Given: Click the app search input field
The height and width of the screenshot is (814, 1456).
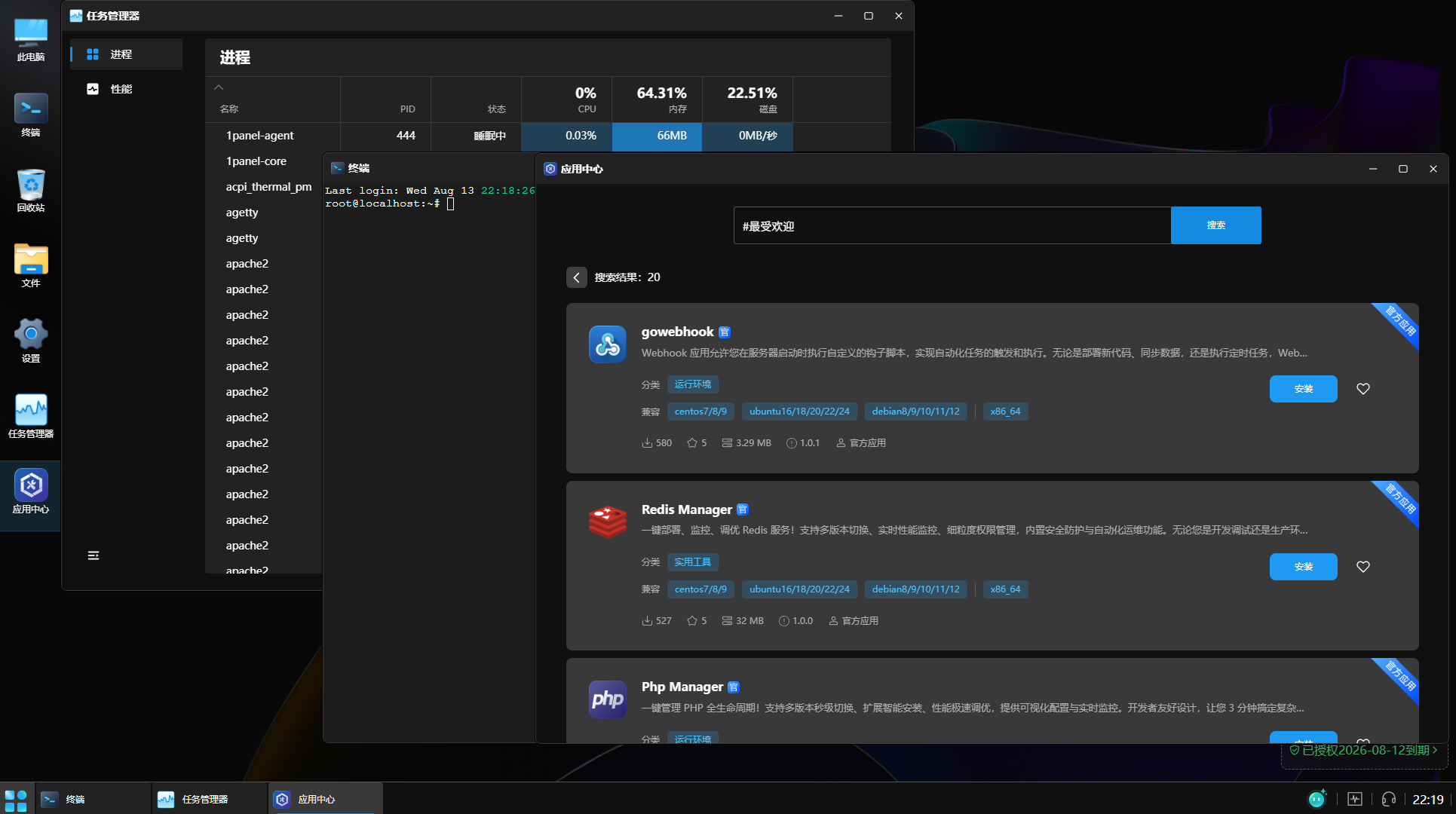Looking at the screenshot, I should [x=952, y=225].
